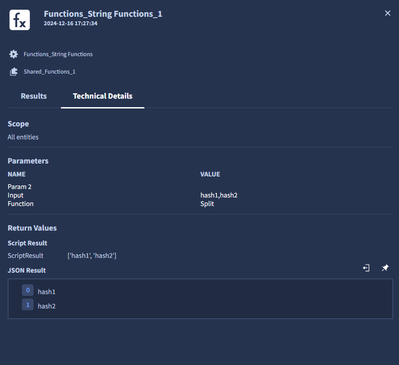Select index 1 badge in JSON result

28,305
